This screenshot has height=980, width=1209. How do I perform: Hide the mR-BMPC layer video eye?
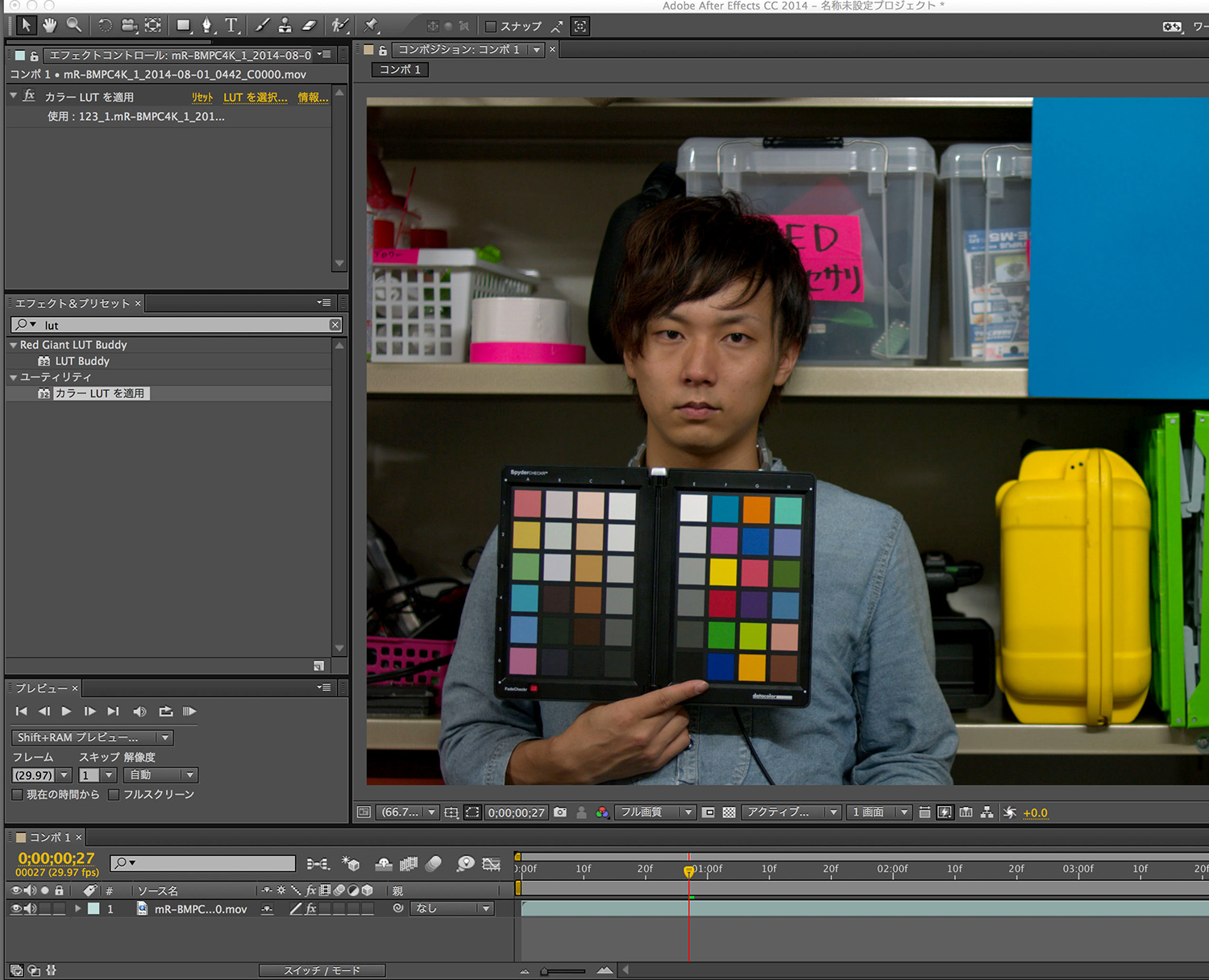click(x=15, y=908)
